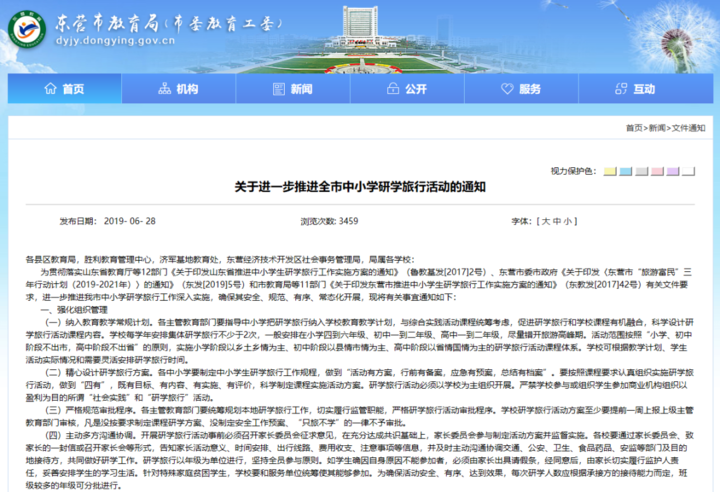720x492 pixels.
Task: Click the interaction icon beside 互动
Action: click(621, 89)
